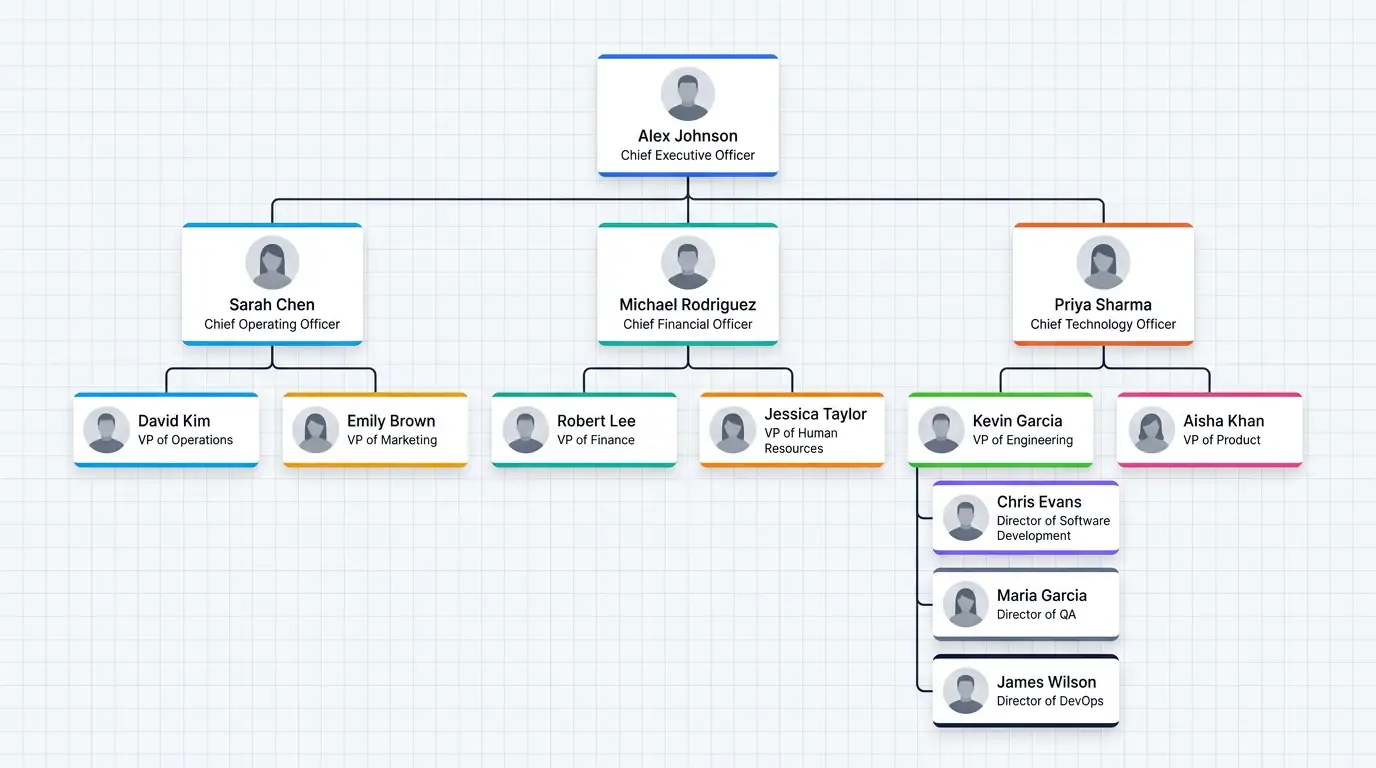The height and width of the screenshot is (768, 1376).
Task: Click Maria Garcia's avatar icon
Action: click(965, 605)
